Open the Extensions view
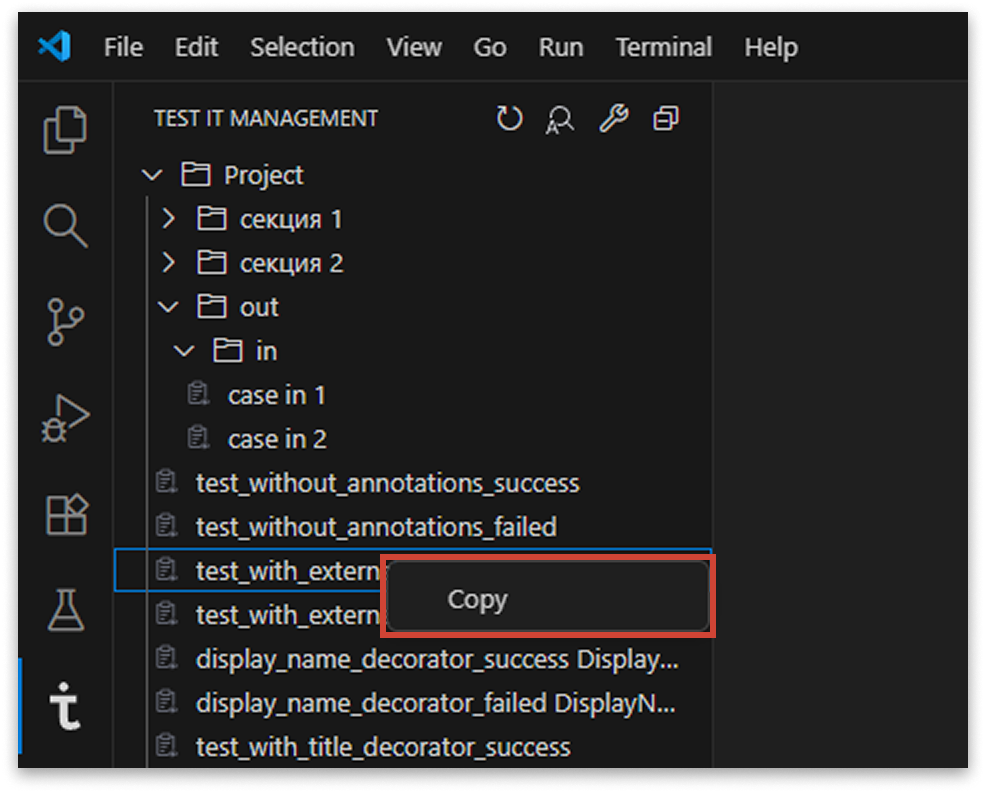The image size is (986, 794). tap(66, 514)
